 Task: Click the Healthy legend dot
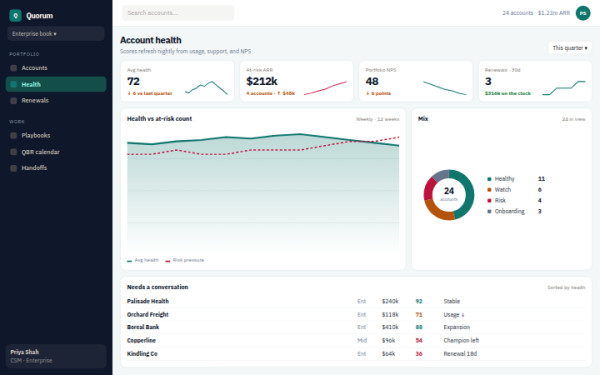pyautogui.click(x=489, y=179)
